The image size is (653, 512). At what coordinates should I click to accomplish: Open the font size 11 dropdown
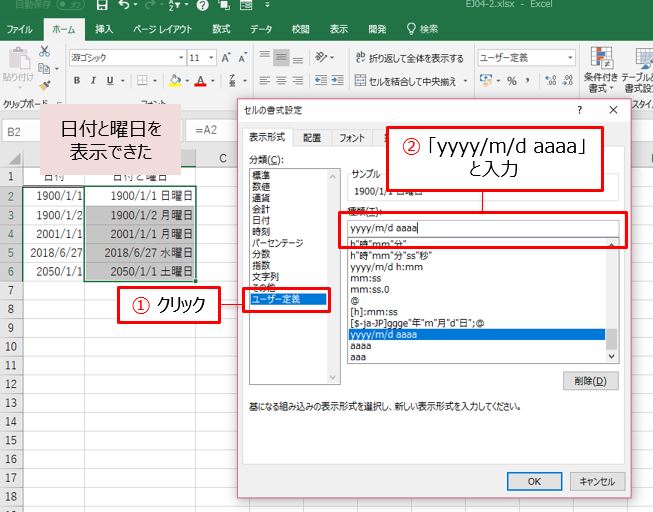click(x=211, y=57)
